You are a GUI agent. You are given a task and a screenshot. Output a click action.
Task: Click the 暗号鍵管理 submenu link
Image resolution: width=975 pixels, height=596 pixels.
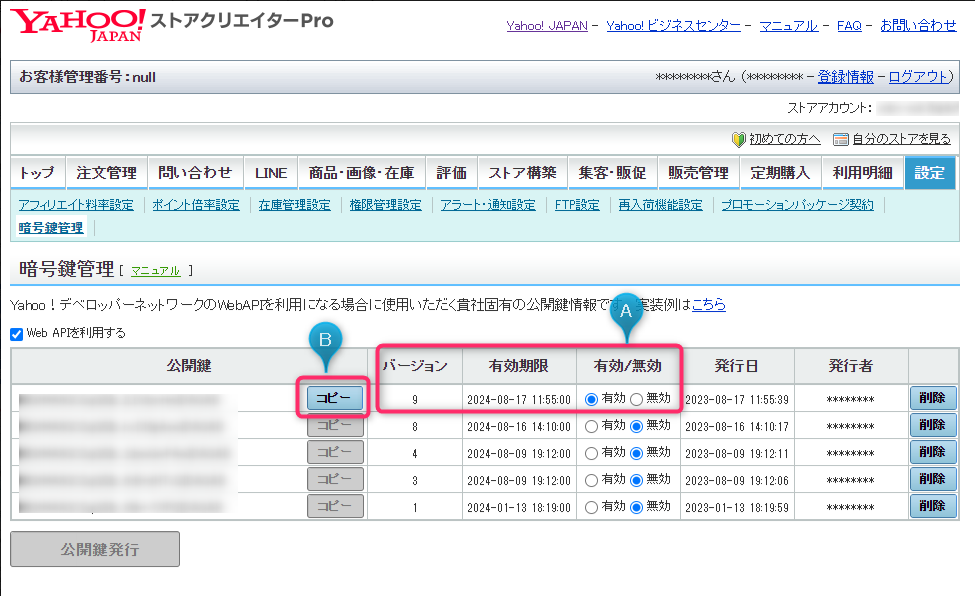tap(51, 228)
